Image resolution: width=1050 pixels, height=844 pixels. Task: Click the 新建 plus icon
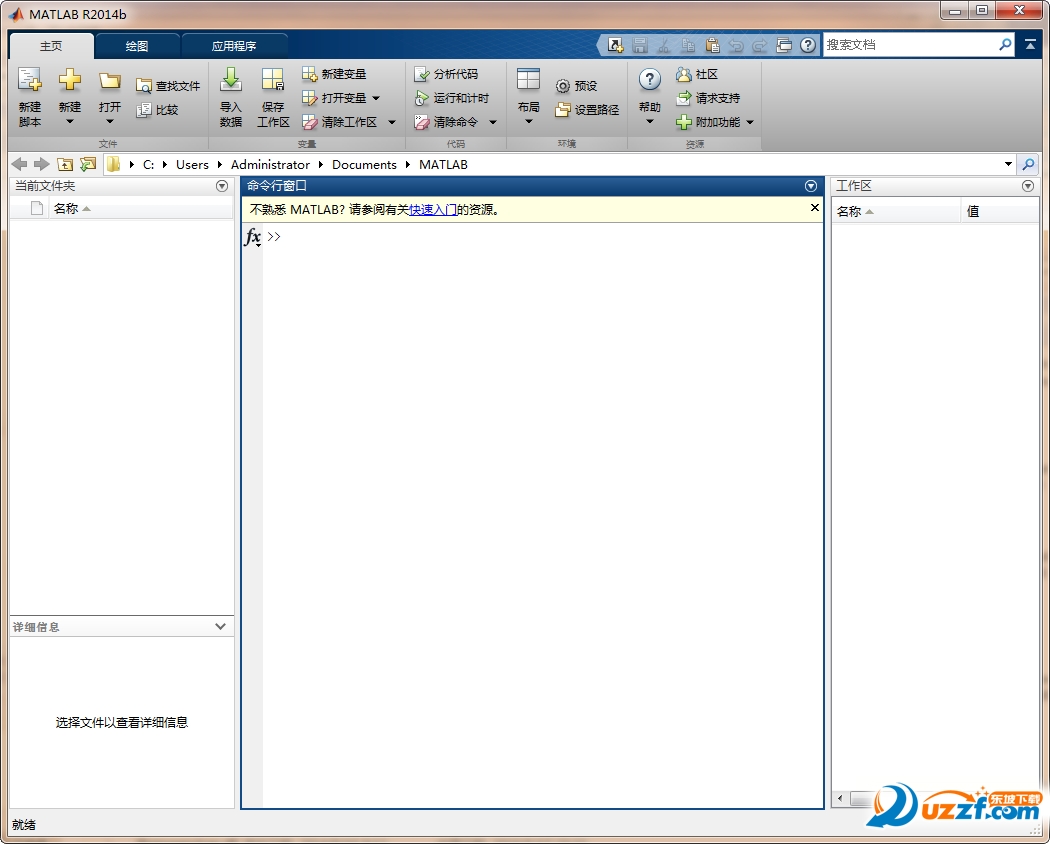pos(70,80)
